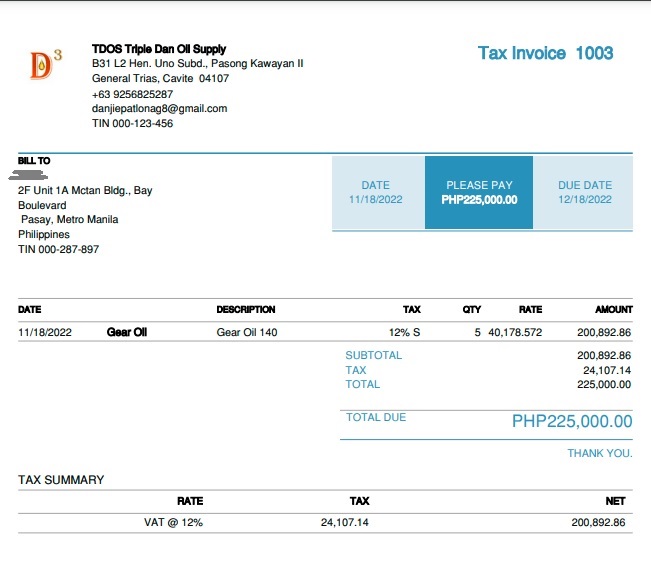This screenshot has height=577, width=651.
Task: Click the AMOUNT column header
Action: pos(613,310)
